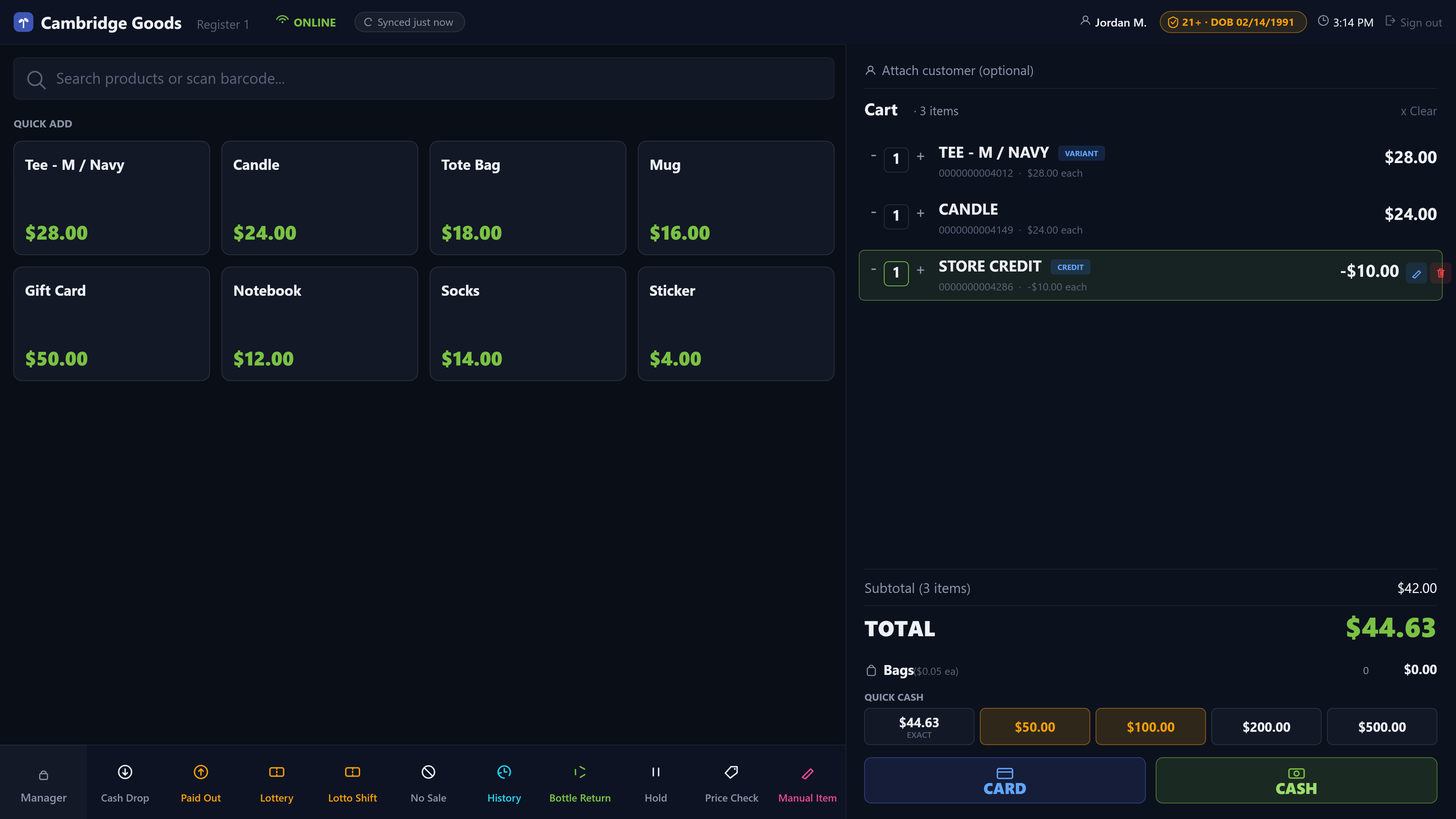Pay with CARD
The height and width of the screenshot is (819, 1456).
(x=1004, y=781)
